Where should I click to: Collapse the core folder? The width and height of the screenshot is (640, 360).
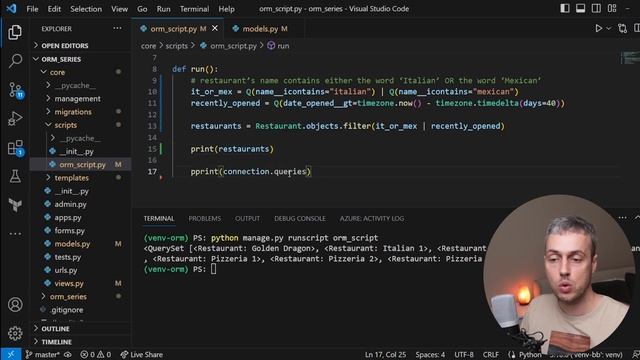pyautogui.click(x=81, y=72)
